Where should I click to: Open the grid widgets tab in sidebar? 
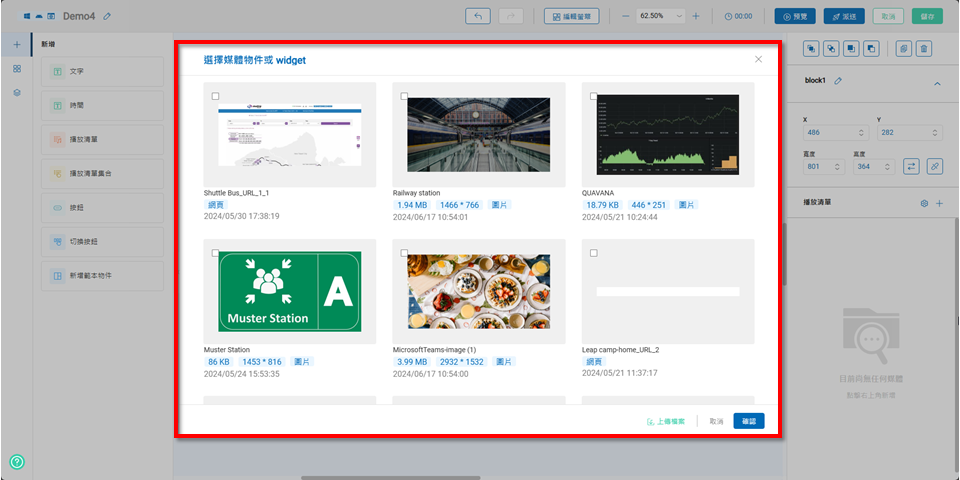tap(17, 69)
